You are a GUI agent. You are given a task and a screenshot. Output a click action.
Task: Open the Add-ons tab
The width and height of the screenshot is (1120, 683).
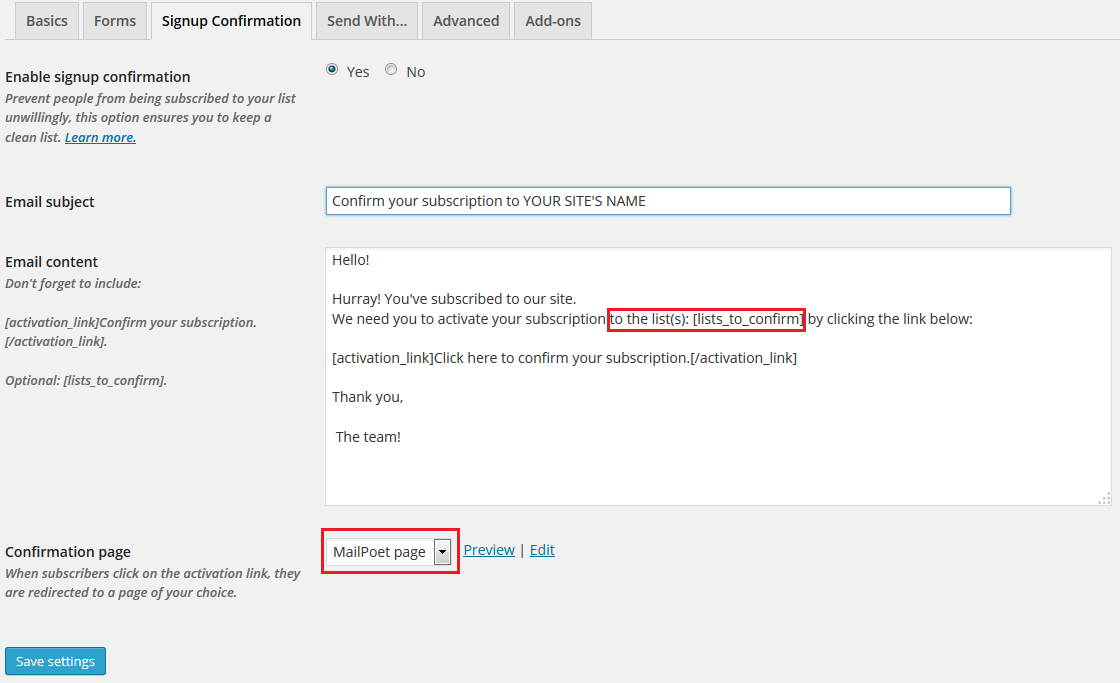pos(553,21)
